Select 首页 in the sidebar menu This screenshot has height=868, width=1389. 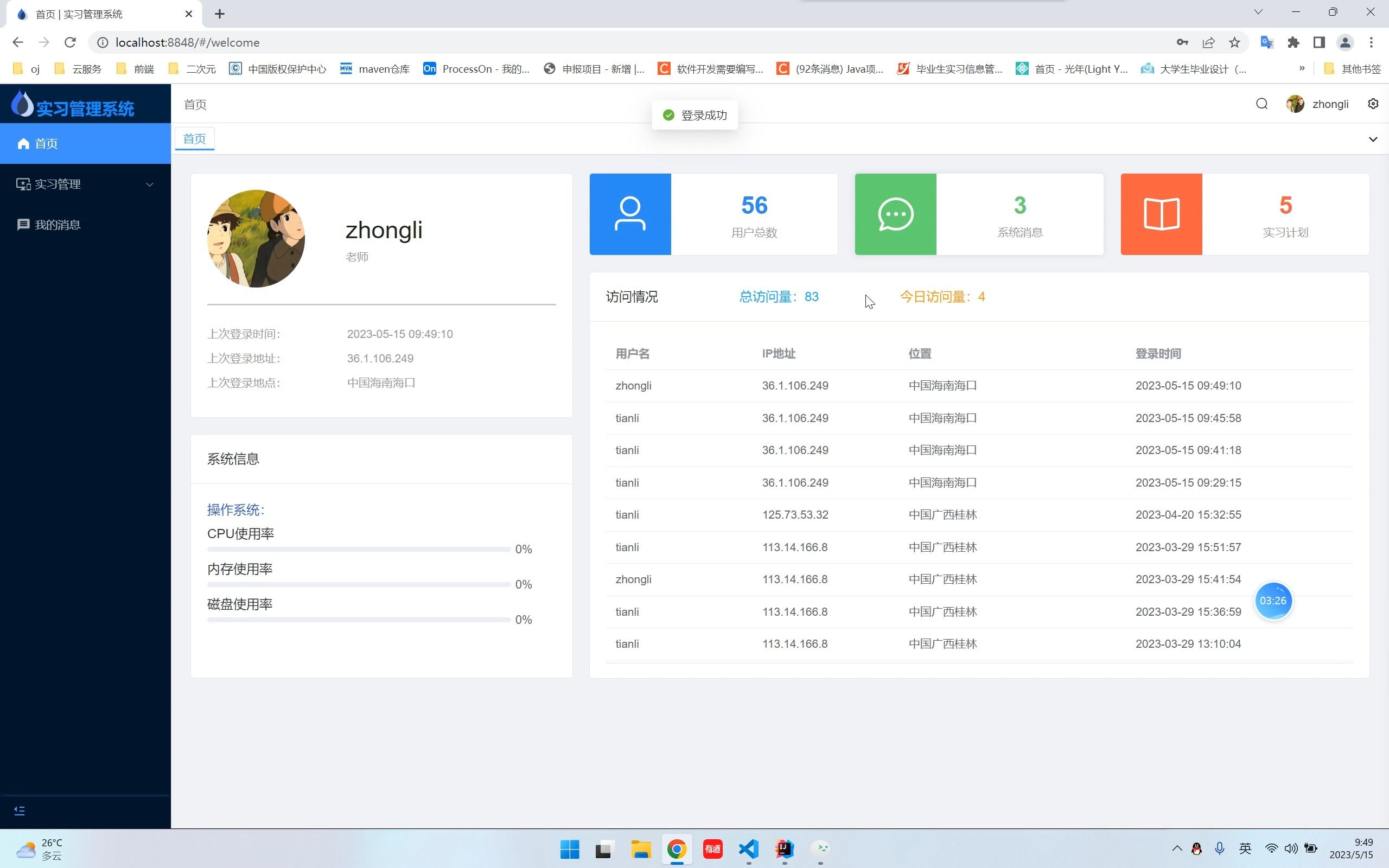(86, 144)
